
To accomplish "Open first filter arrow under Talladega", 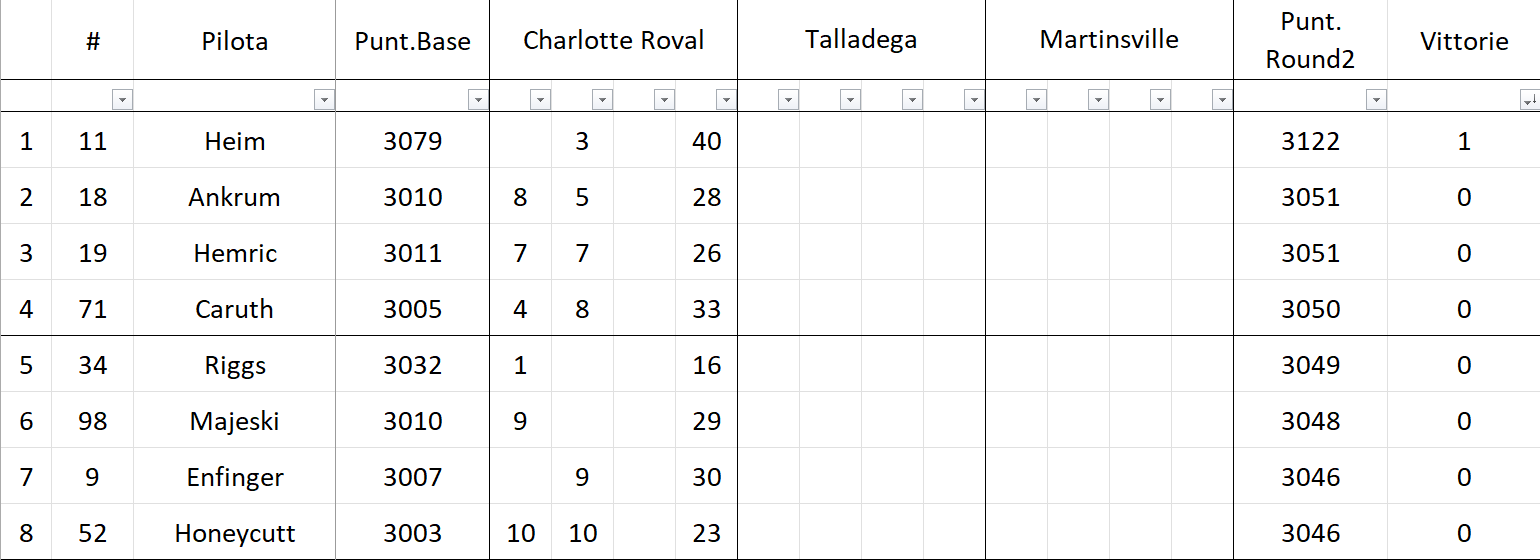I will point(788,100).
